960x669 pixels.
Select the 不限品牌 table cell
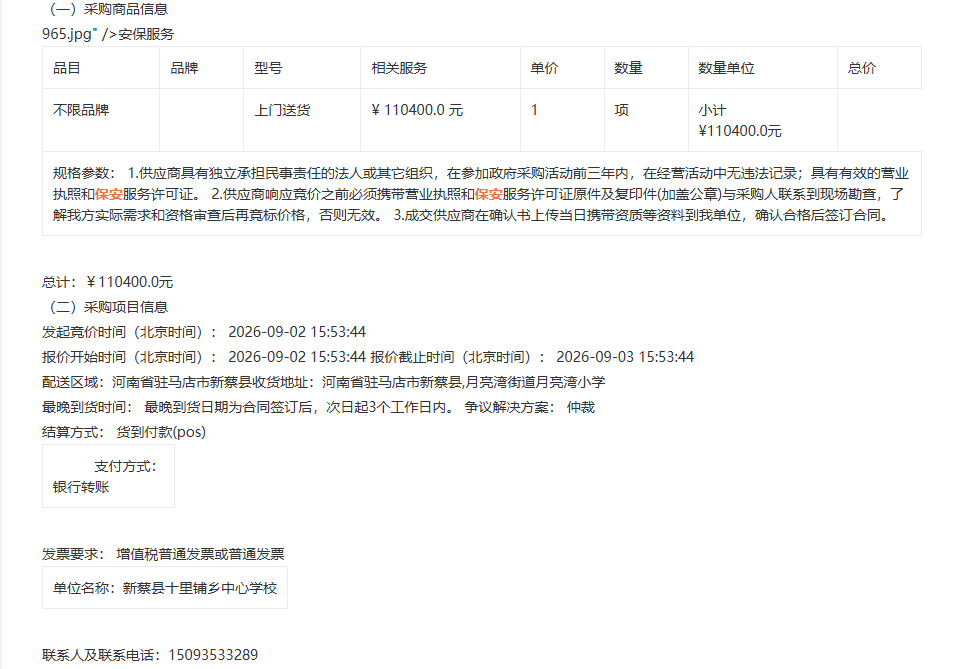point(101,120)
